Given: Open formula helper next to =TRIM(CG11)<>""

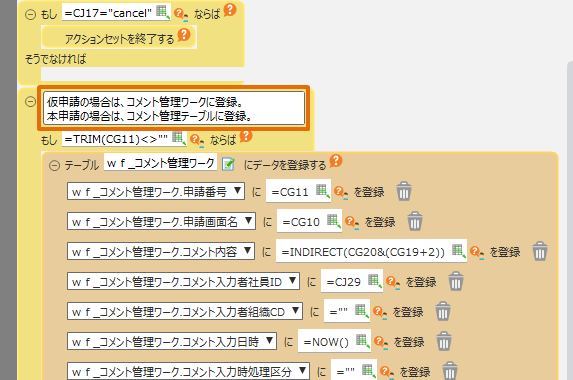Looking at the screenshot, I should pos(197,140).
